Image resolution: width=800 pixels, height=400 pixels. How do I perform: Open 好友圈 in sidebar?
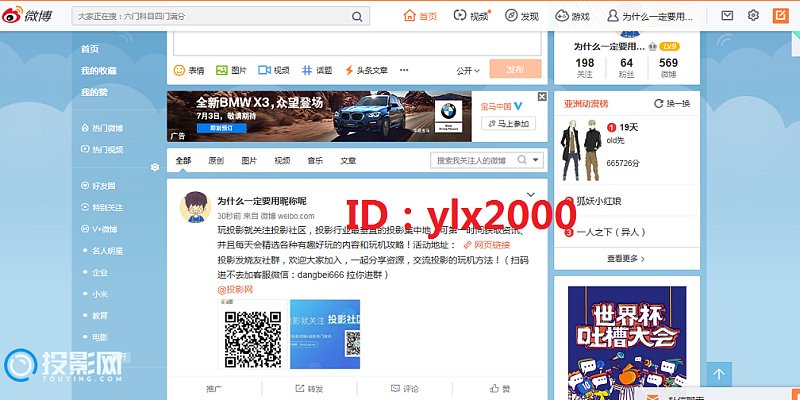click(x=98, y=186)
